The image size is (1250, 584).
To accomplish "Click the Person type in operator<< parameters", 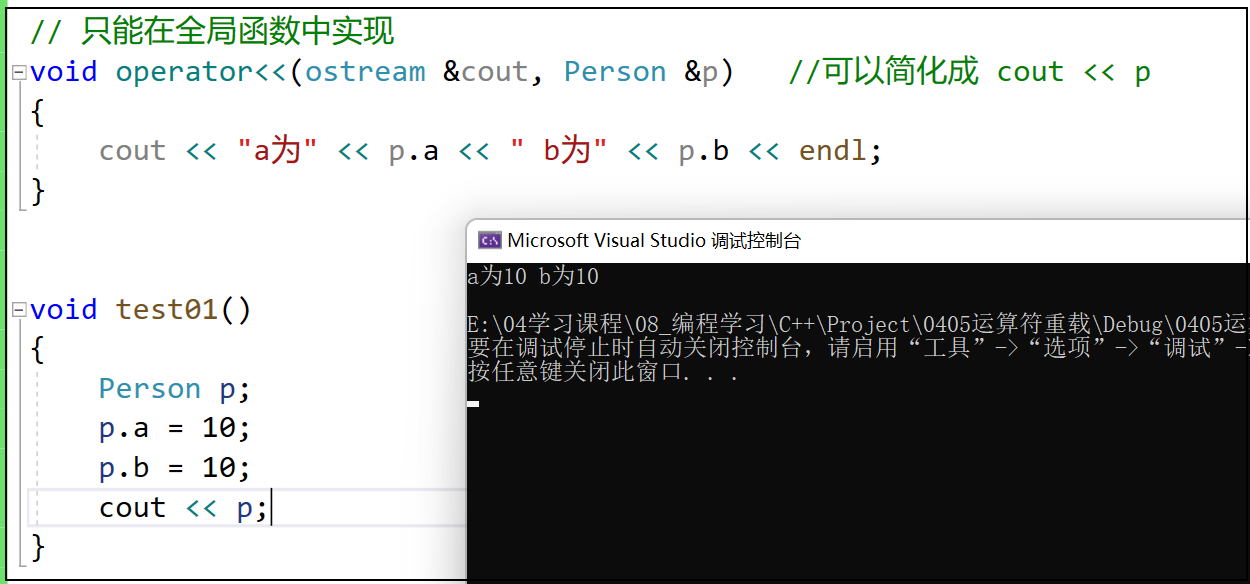I will [x=614, y=72].
